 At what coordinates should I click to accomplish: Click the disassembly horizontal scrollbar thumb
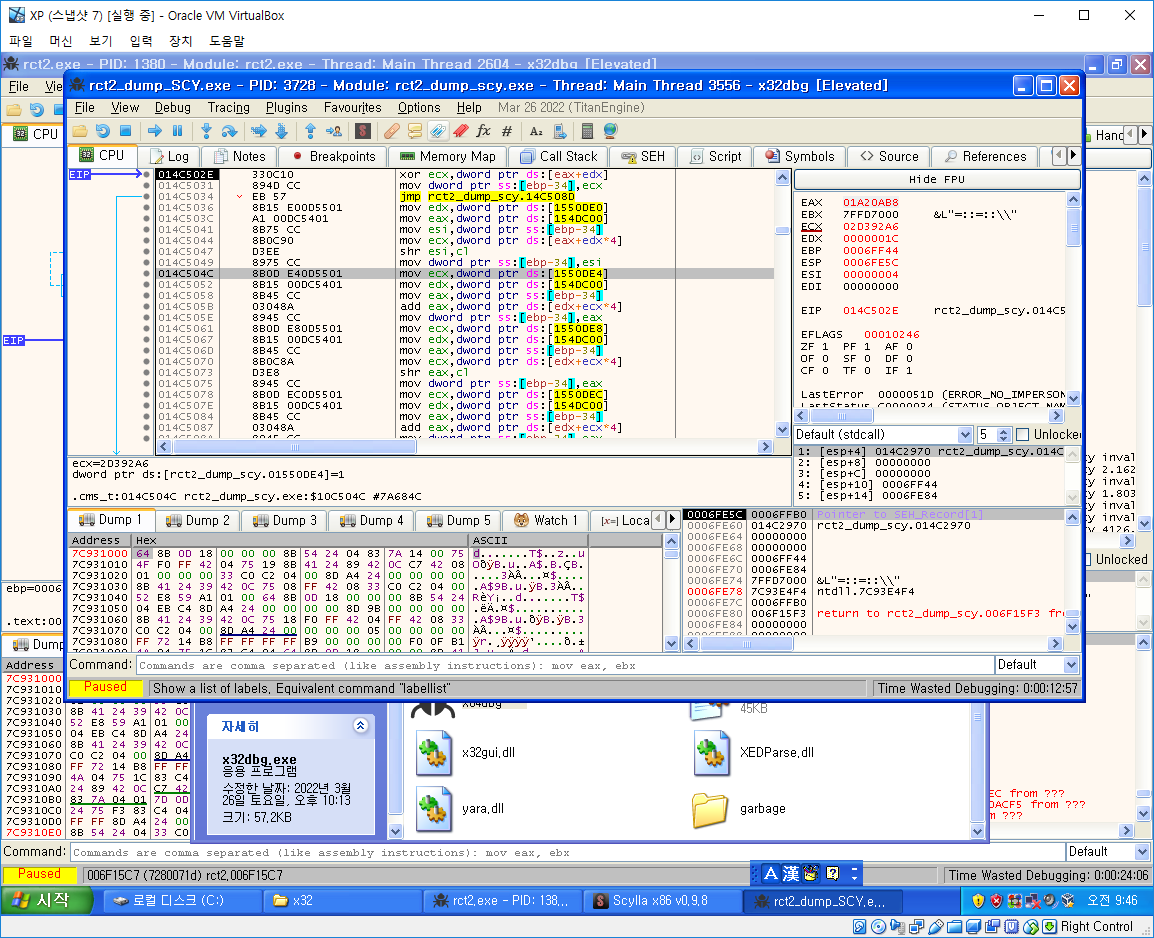point(295,447)
